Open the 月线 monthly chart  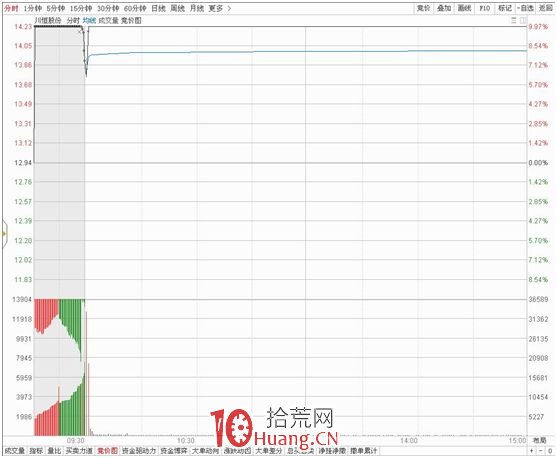click(197, 8)
